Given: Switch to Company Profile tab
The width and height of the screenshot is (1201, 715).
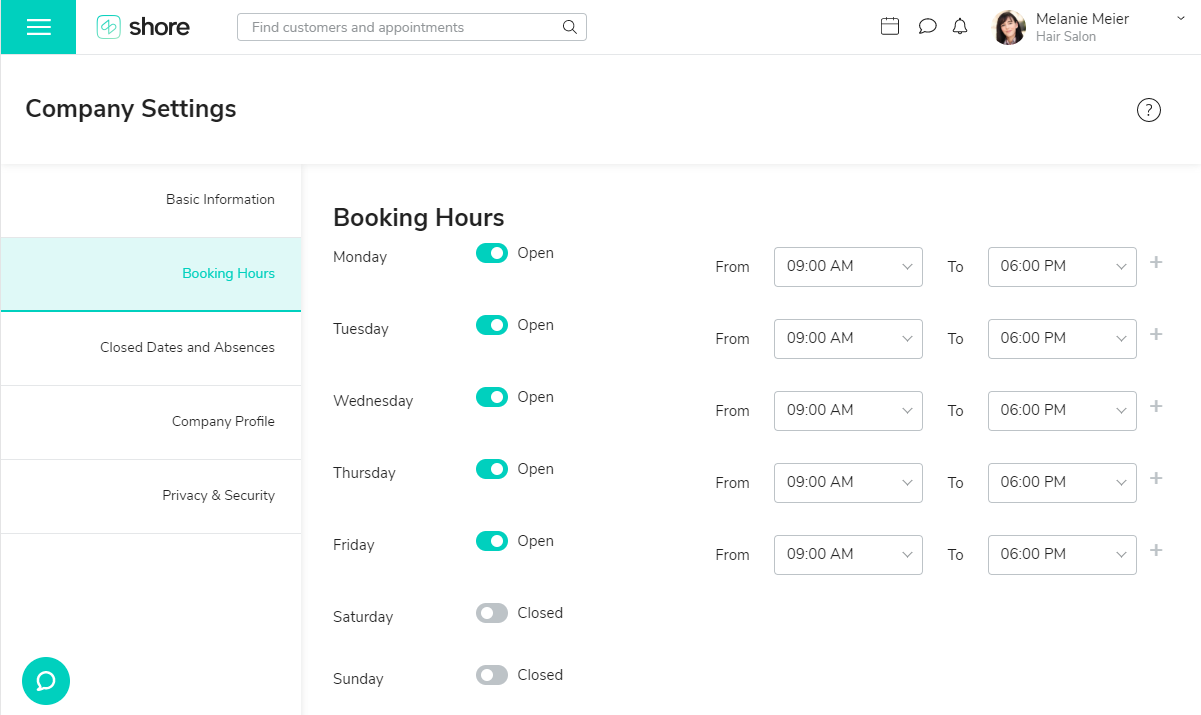Looking at the screenshot, I should click(151, 422).
